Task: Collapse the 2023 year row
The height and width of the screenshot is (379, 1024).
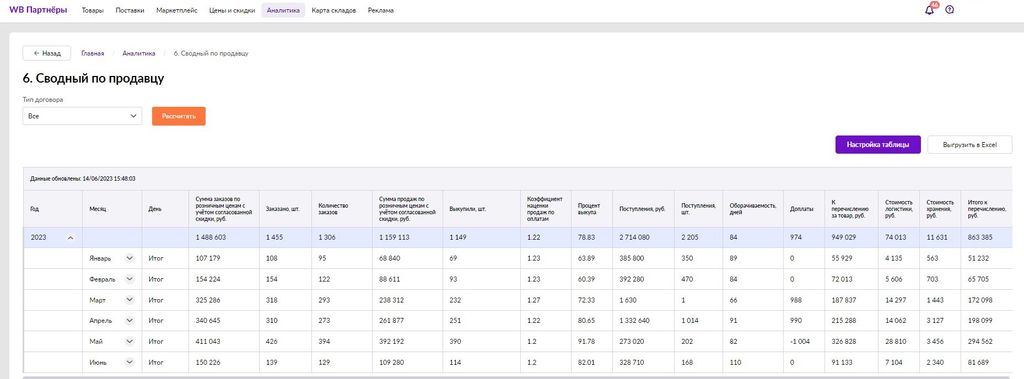Action: [x=71, y=238]
